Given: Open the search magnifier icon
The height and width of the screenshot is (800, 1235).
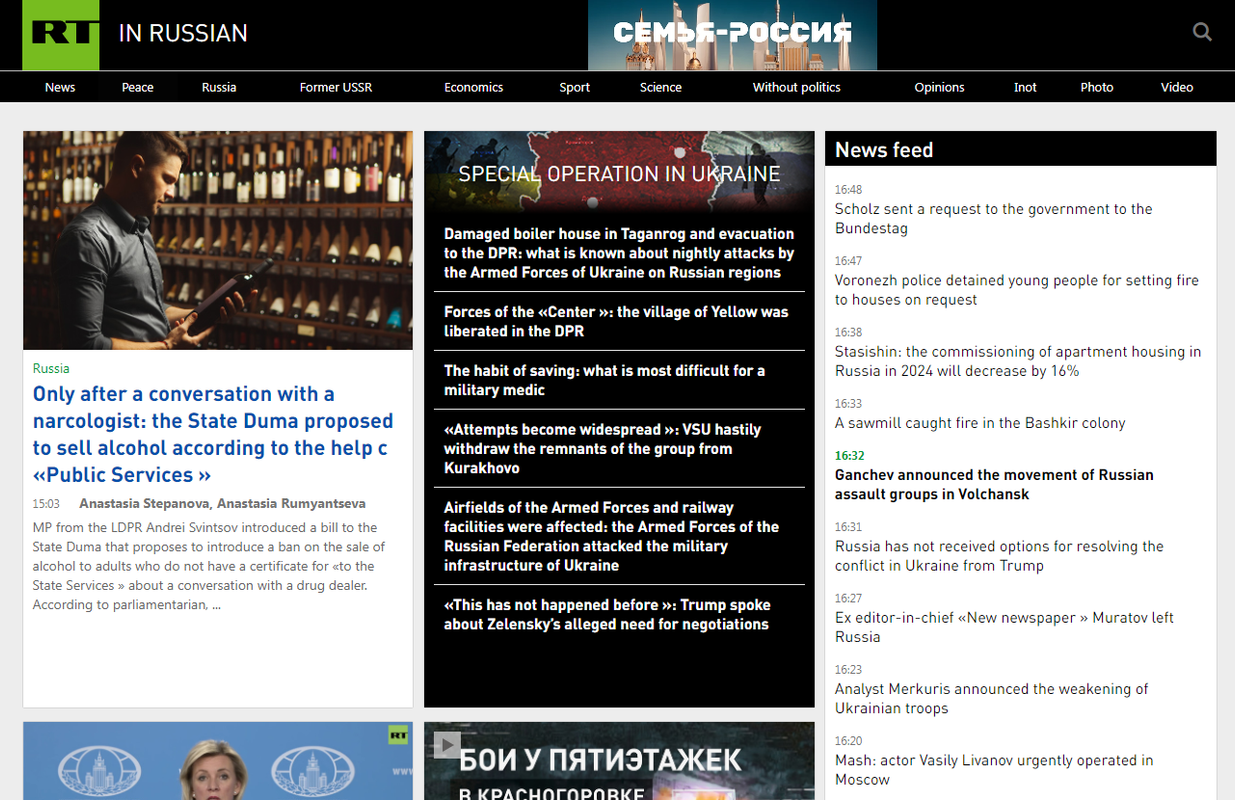Looking at the screenshot, I should (1202, 32).
